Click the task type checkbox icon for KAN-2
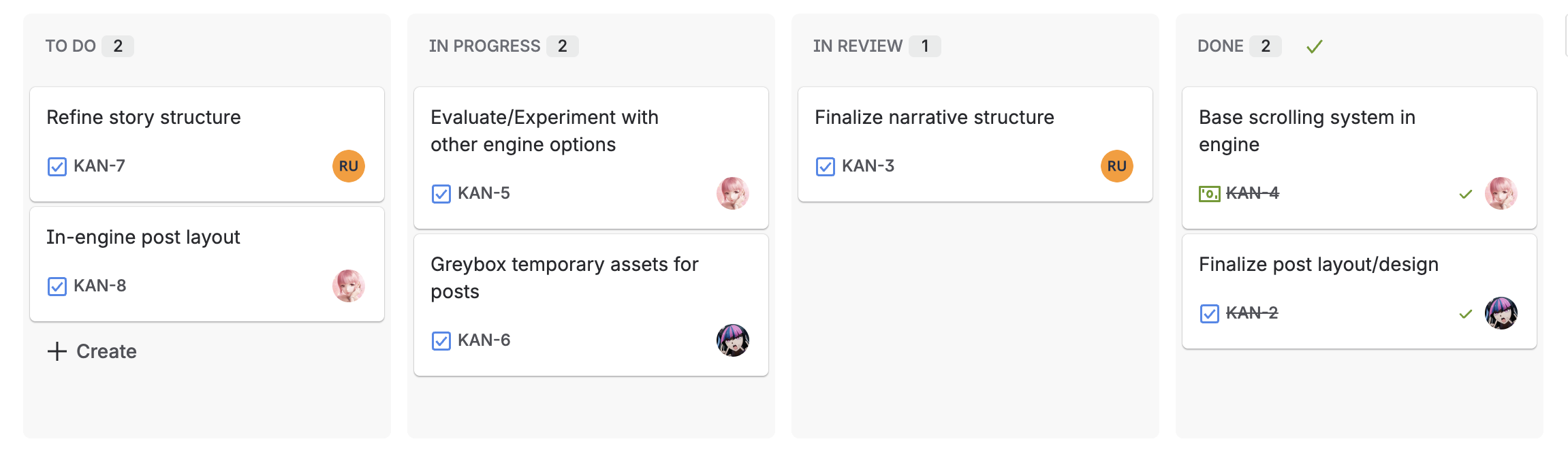Image resolution: width=1568 pixels, height=467 pixels. [1210, 314]
